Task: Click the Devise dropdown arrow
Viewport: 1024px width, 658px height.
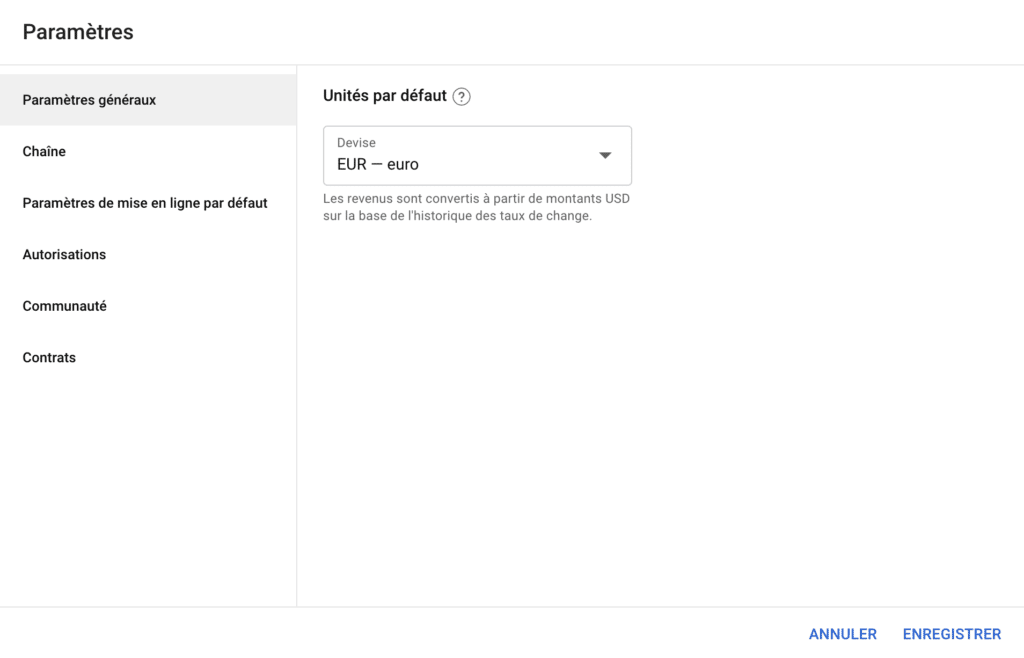Action: coord(604,155)
